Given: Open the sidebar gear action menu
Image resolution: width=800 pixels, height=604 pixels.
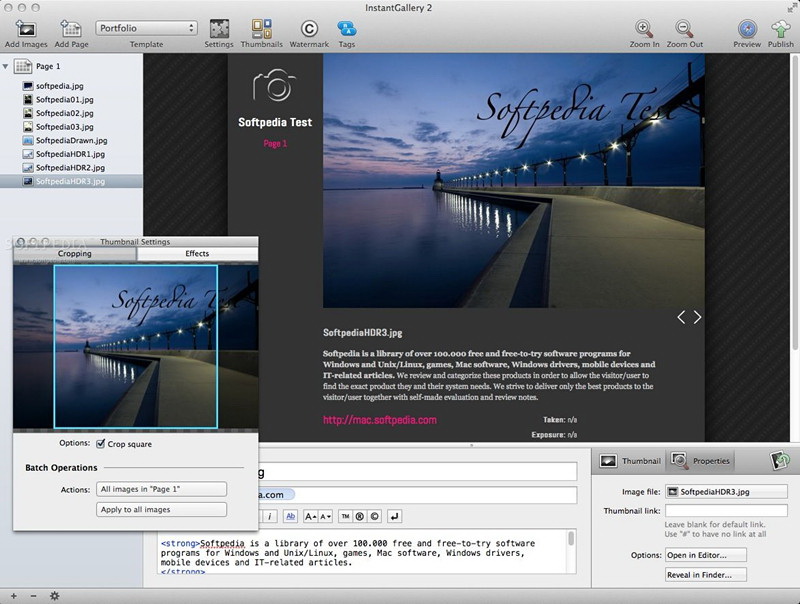Looking at the screenshot, I should (54, 596).
